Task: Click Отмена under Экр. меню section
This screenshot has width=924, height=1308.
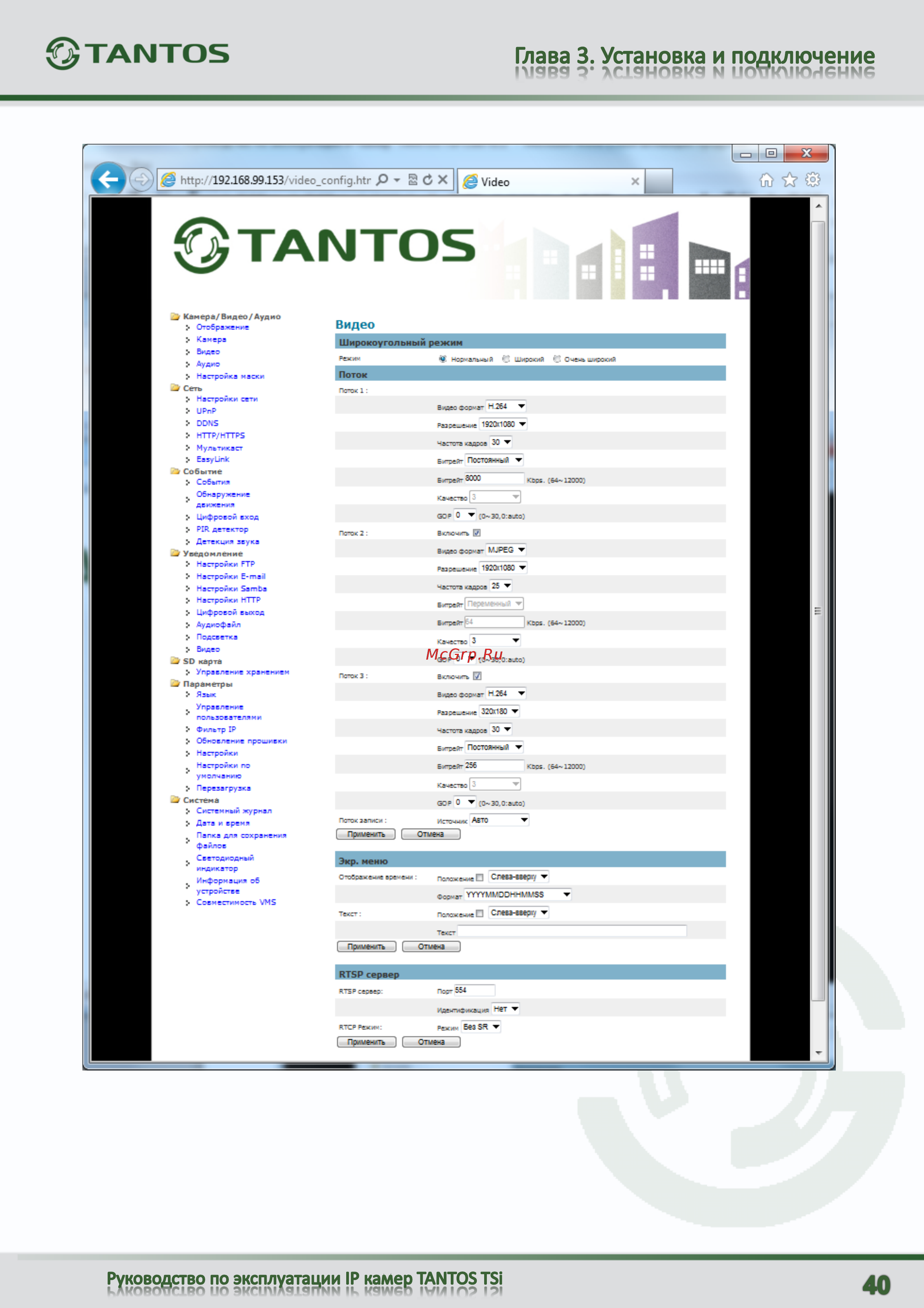Action: (x=431, y=946)
